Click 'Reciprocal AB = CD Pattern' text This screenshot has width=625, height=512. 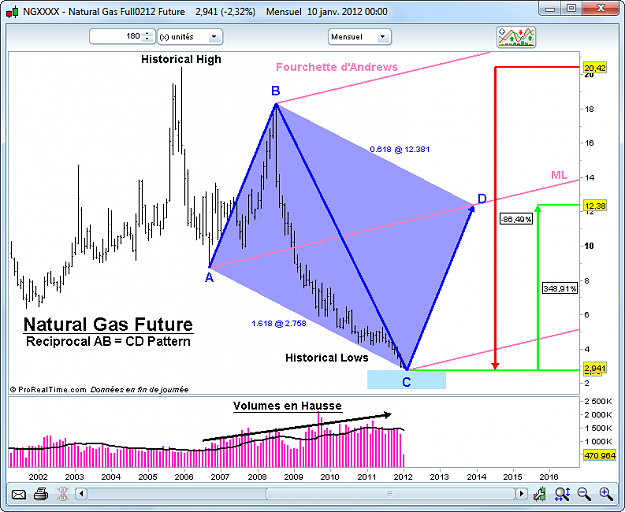pos(108,341)
